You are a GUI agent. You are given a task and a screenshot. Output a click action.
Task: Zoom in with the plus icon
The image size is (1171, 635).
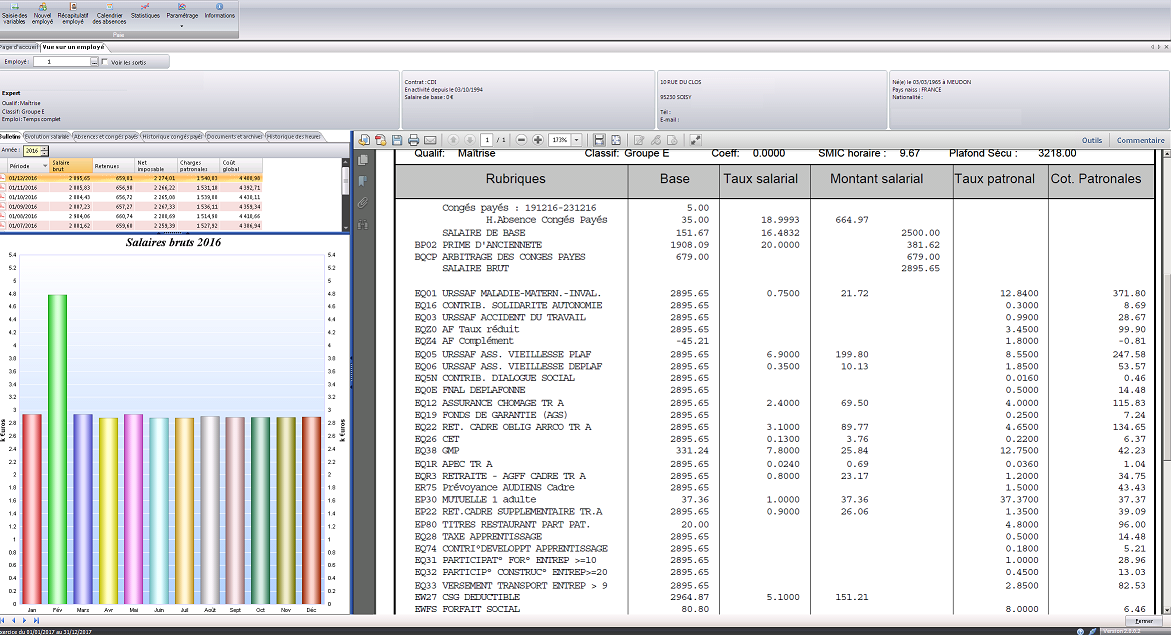538,140
